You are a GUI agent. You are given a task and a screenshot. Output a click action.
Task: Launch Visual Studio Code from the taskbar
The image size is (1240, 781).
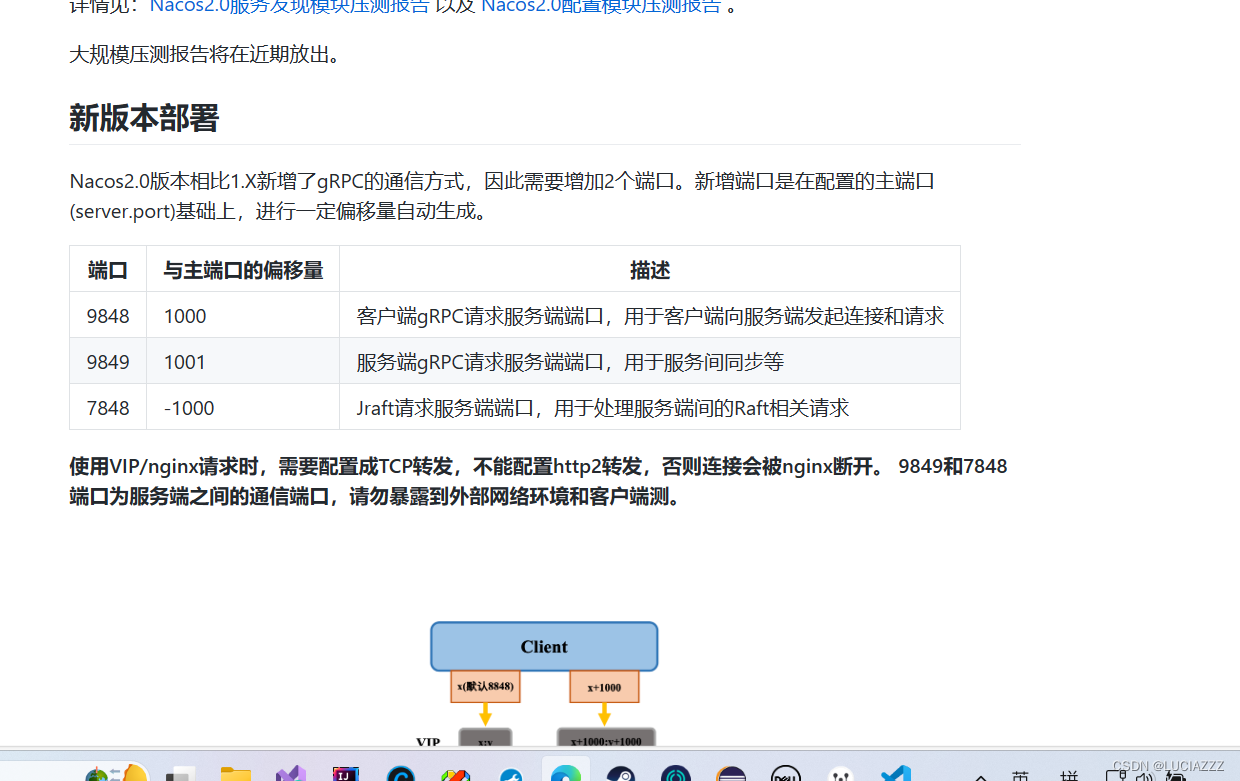pyautogui.click(x=896, y=774)
